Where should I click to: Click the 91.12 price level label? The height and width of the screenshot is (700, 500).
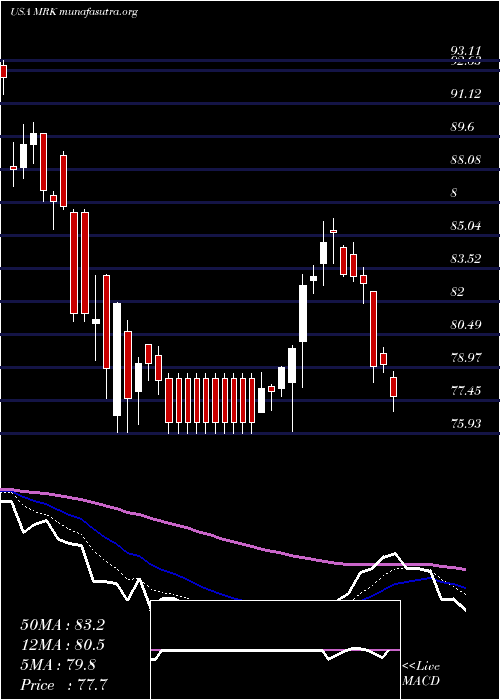466,94
